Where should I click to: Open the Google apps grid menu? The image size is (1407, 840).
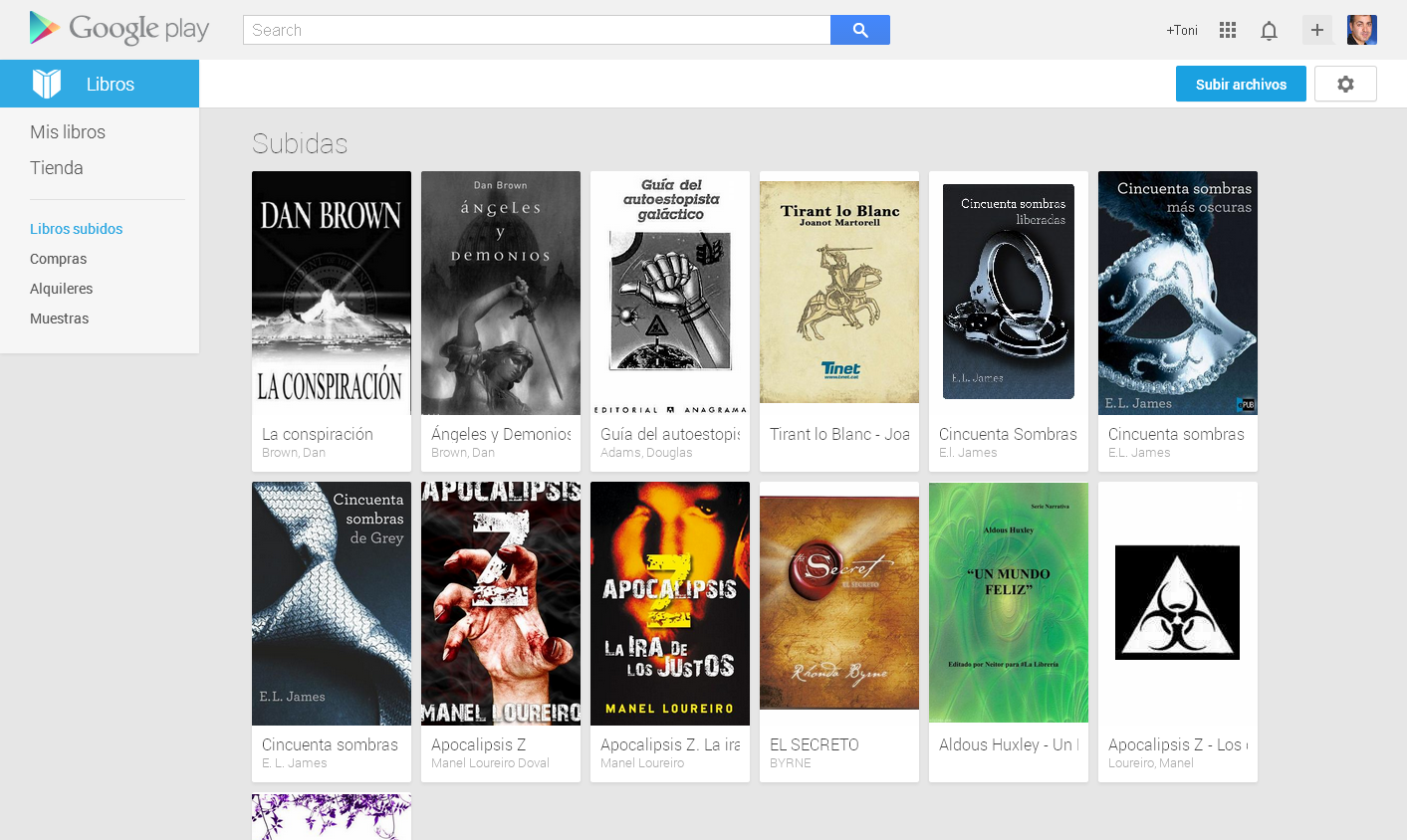(1227, 30)
